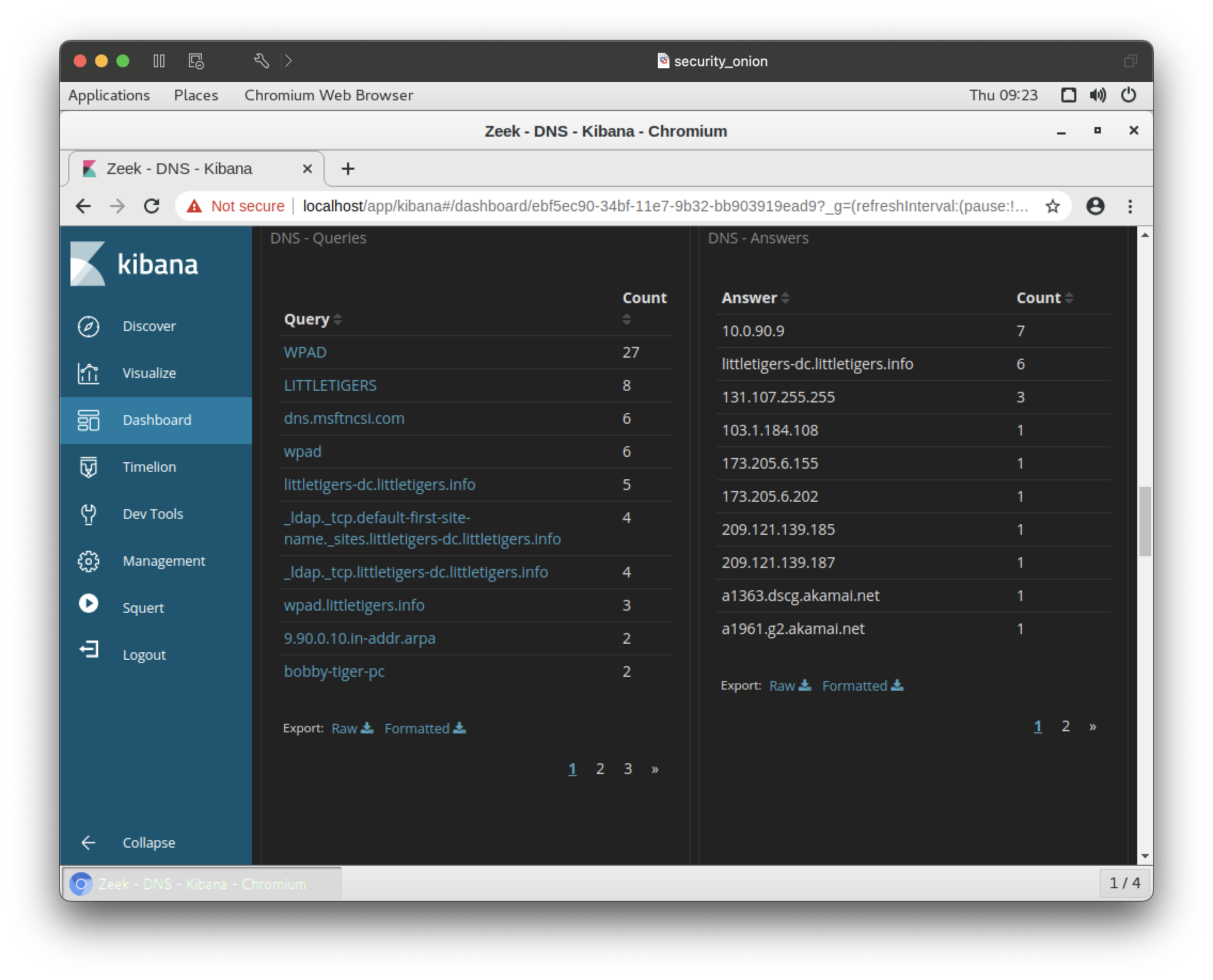Click the Not secure warning triangle
The width and height of the screenshot is (1213, 980).
[194, 206]
